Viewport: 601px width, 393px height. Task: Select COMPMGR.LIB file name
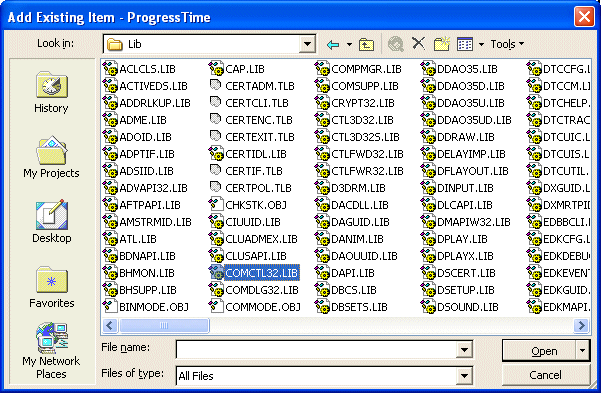point(366,69)
